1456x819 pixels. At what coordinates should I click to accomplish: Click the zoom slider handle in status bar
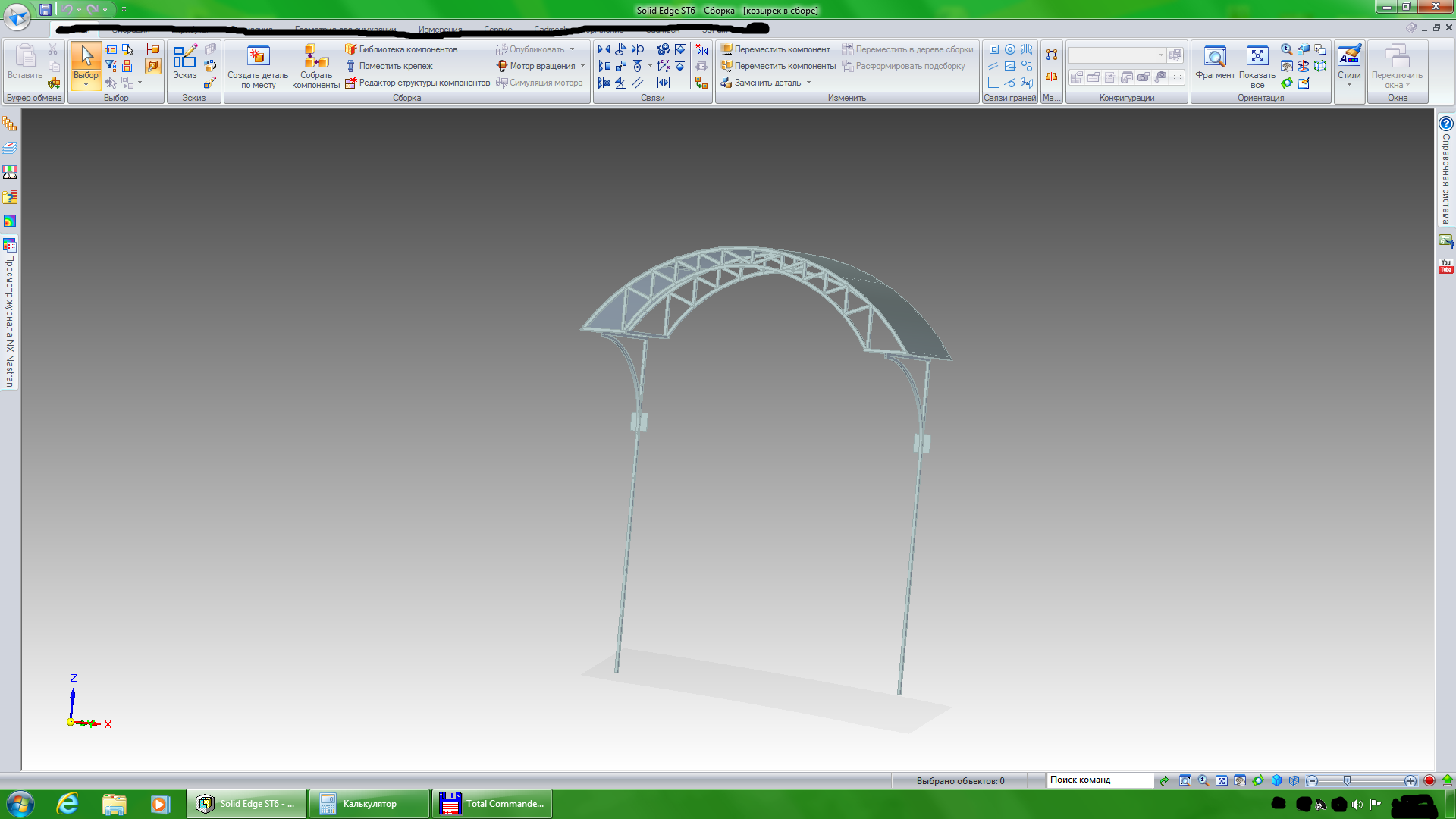tap(1347, 780)
